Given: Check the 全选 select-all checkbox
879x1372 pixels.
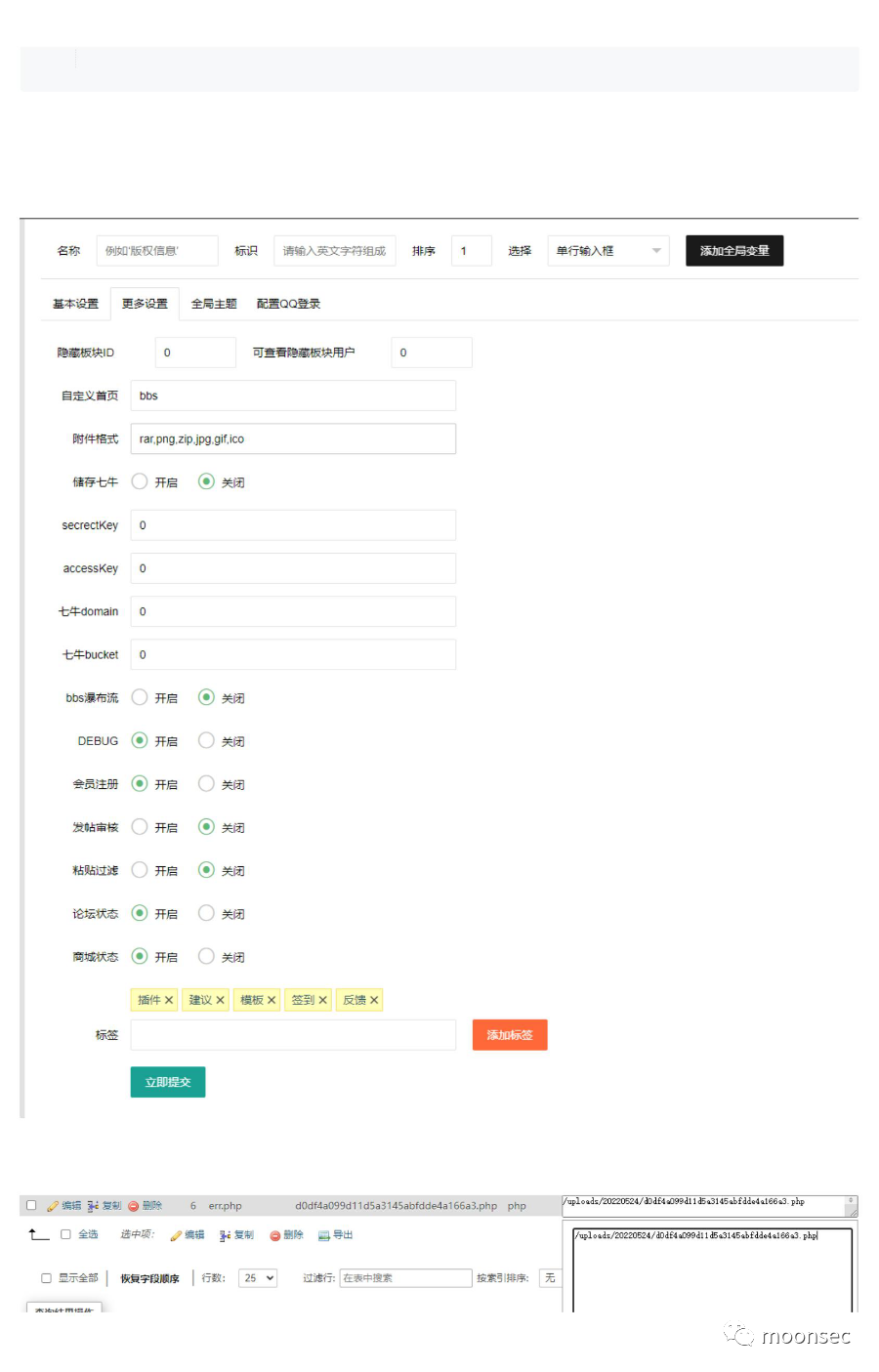Looking at the screenshot, I should (x=66, y=1234).
